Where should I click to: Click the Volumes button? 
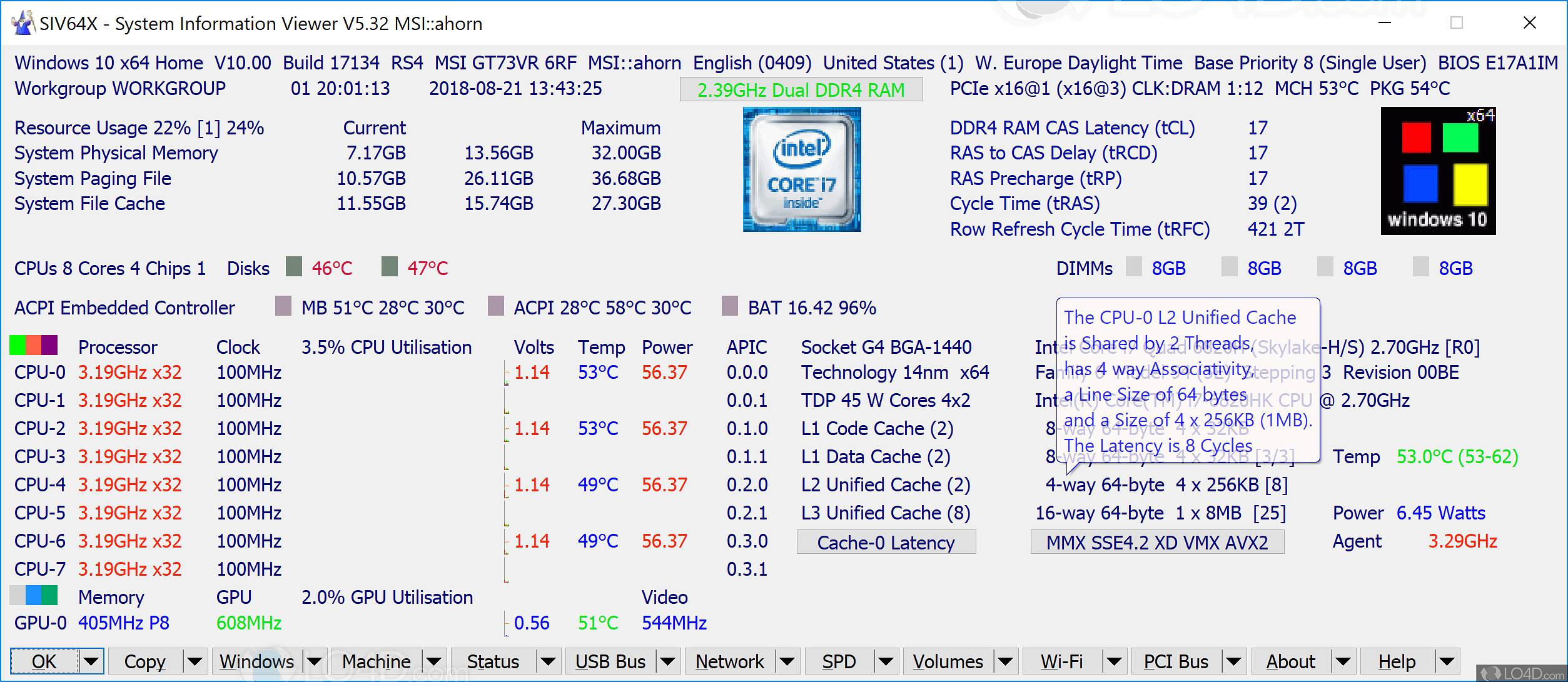[948, 661]
